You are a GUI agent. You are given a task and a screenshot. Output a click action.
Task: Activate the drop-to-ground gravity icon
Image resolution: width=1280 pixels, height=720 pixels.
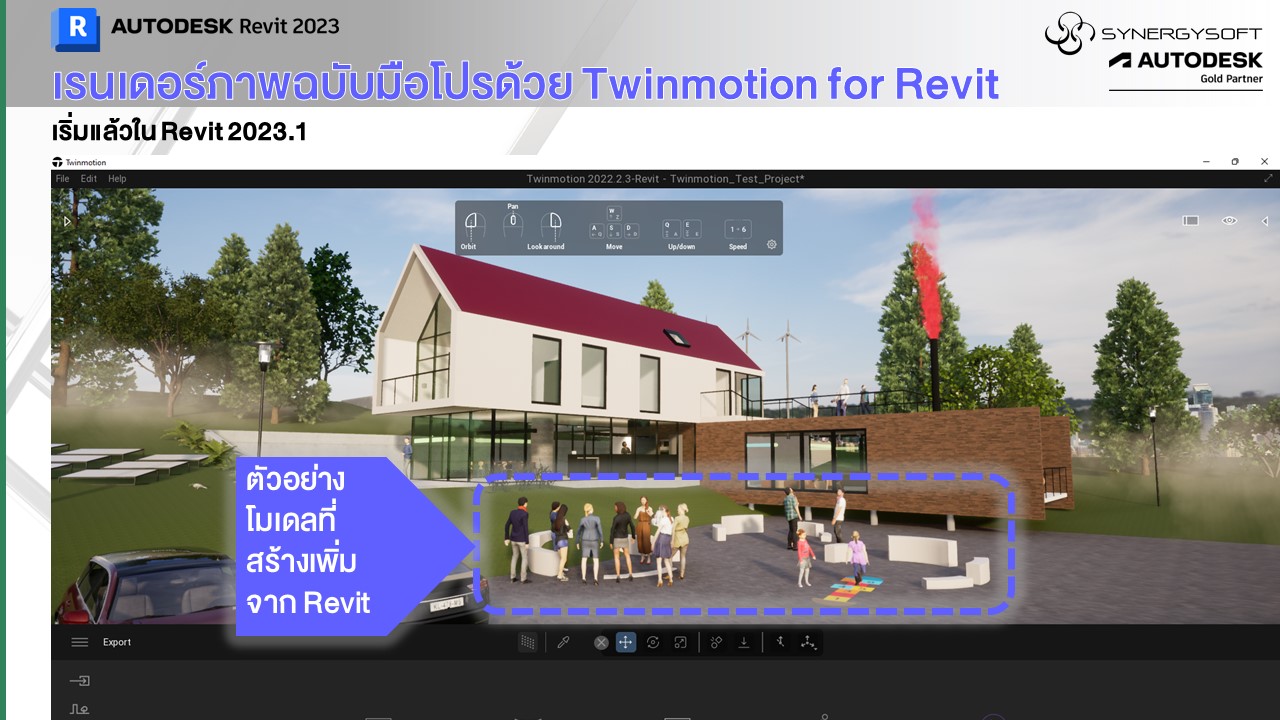click(744, 642)
